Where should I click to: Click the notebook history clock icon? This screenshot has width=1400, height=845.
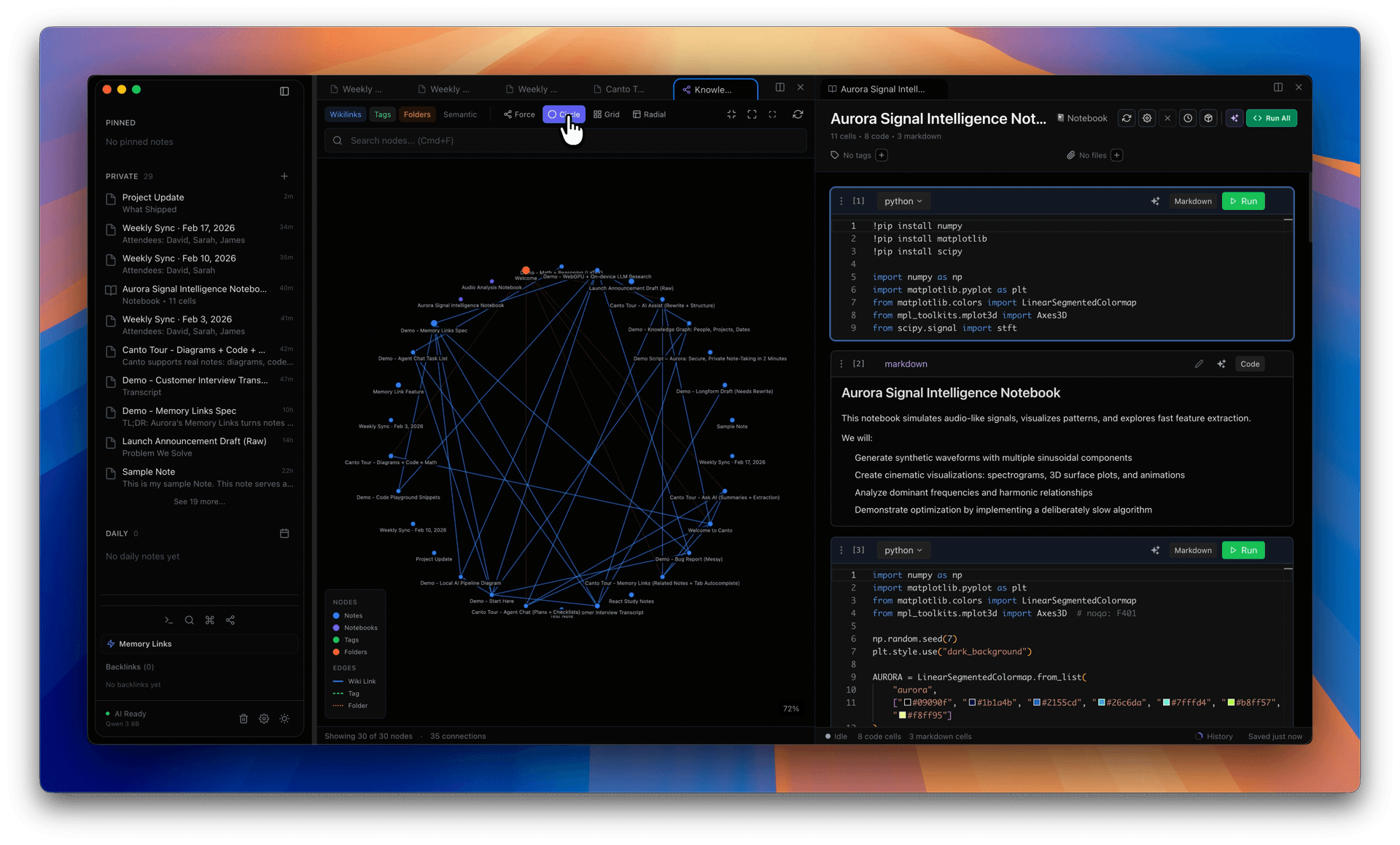1188,118
